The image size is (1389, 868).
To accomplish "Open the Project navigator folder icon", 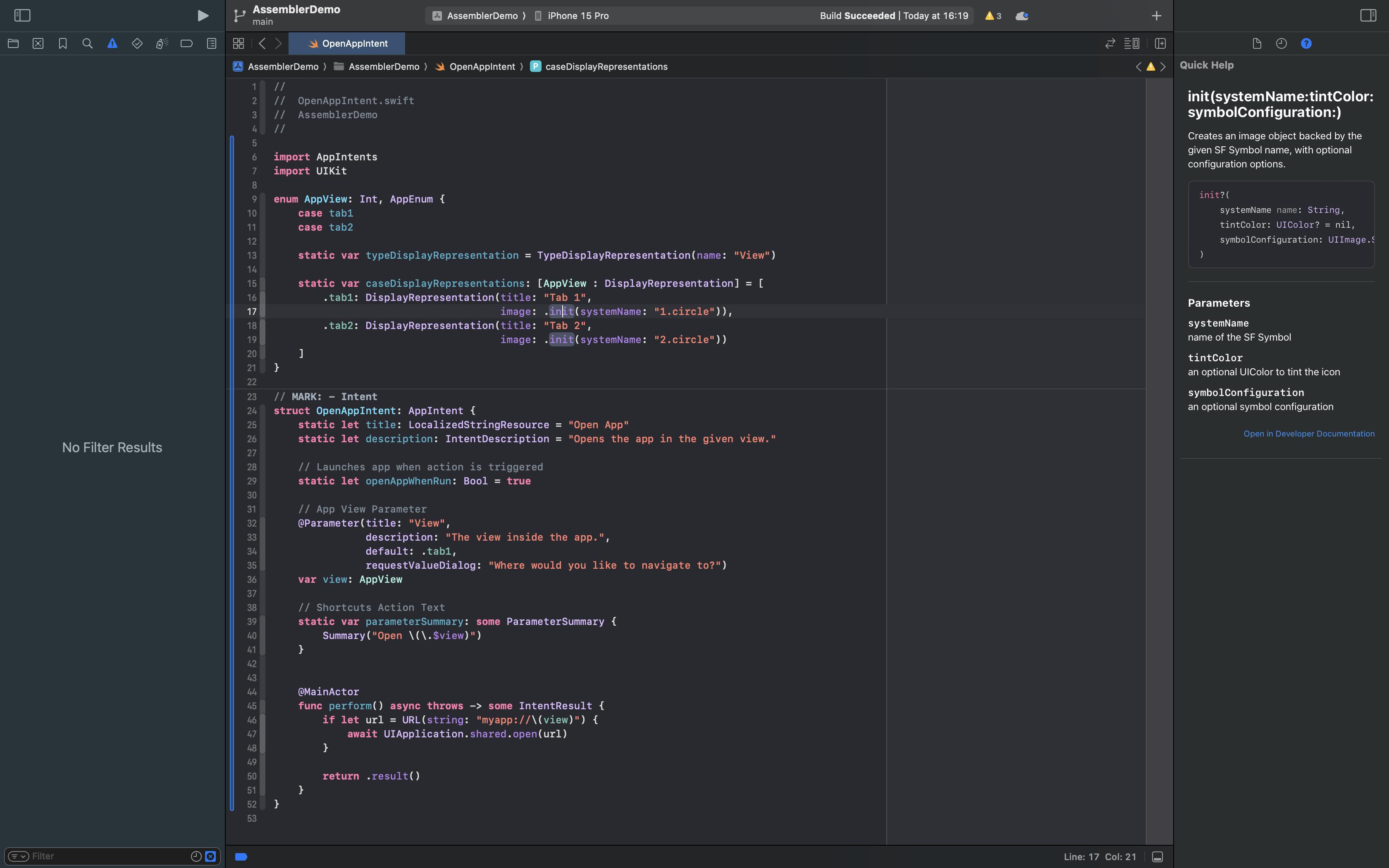I will pyautogui.click(x=13, y=44).
